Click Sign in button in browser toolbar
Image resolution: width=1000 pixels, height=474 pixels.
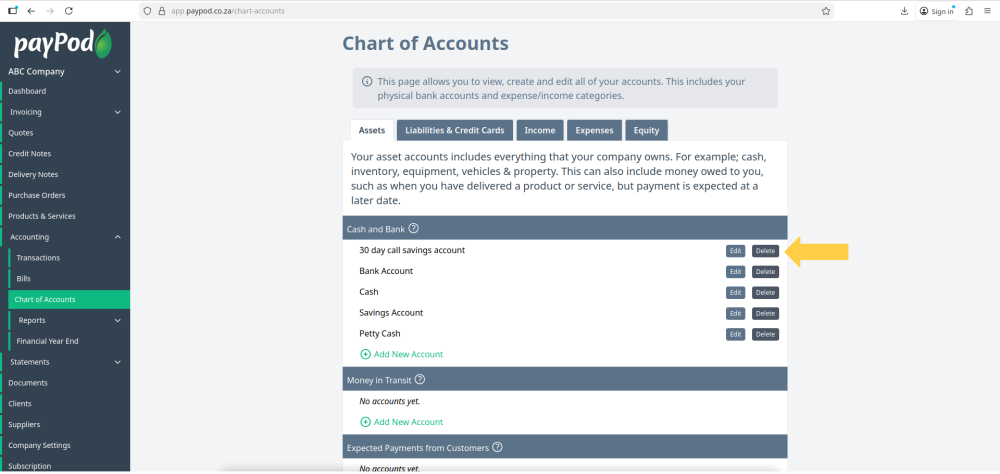click(937, 11)
